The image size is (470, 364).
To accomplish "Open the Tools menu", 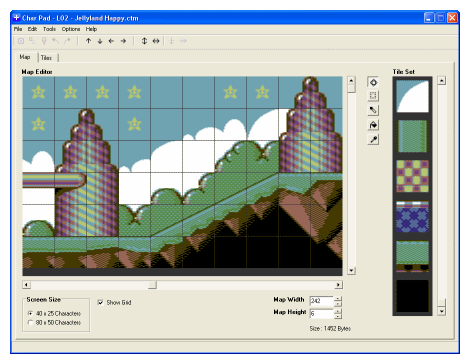I will [x=49, y=29].
